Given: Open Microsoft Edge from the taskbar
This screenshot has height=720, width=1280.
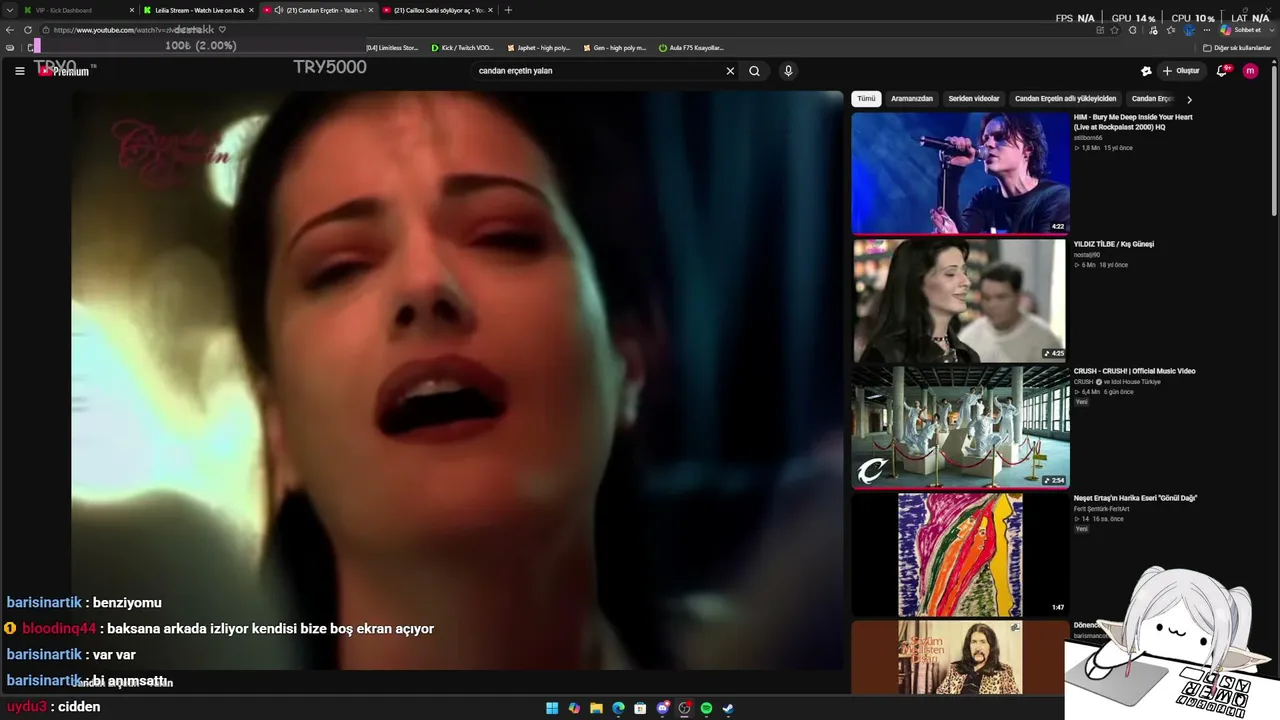Looking at the screenshot, I should [618, 708].
